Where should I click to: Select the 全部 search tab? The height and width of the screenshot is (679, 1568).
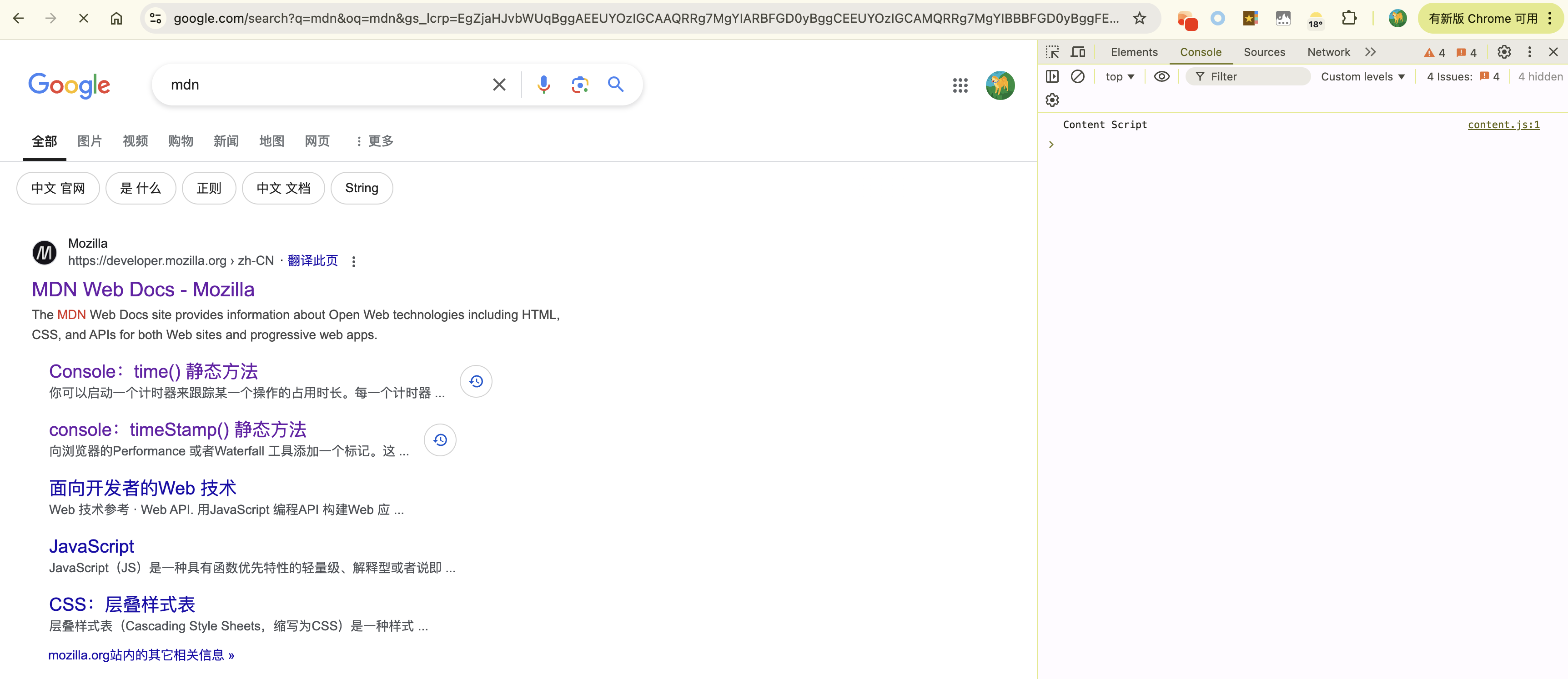45,141
